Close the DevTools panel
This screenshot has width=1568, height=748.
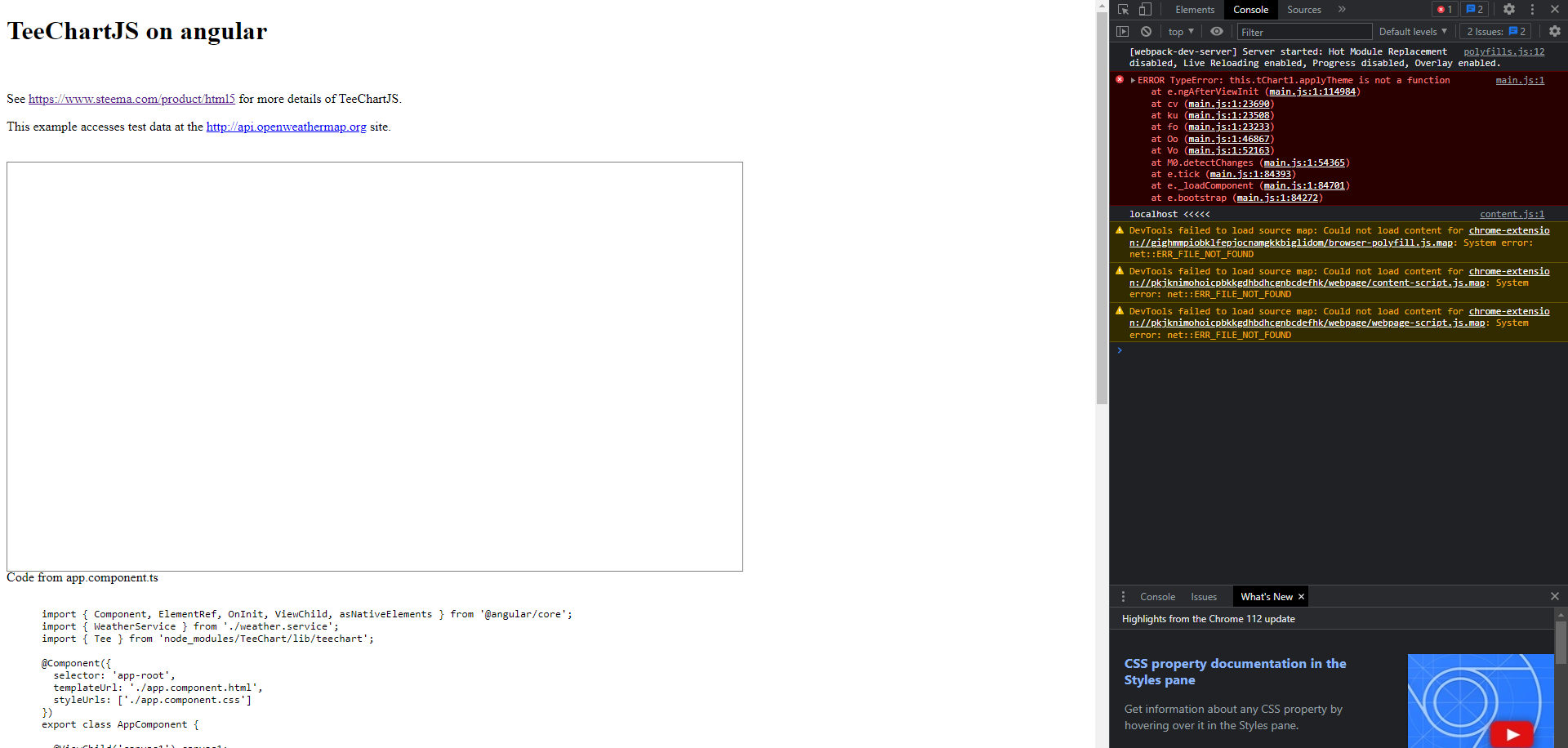[x=1555, y=10]
